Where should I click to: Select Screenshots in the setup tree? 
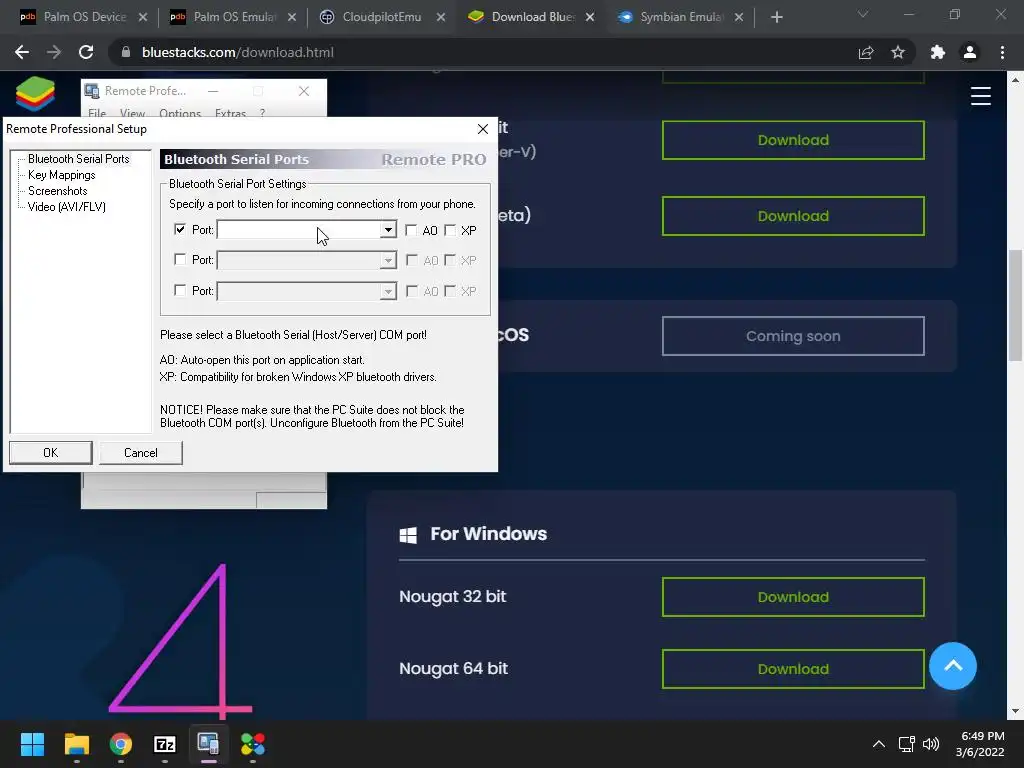[x=57, y=191]
